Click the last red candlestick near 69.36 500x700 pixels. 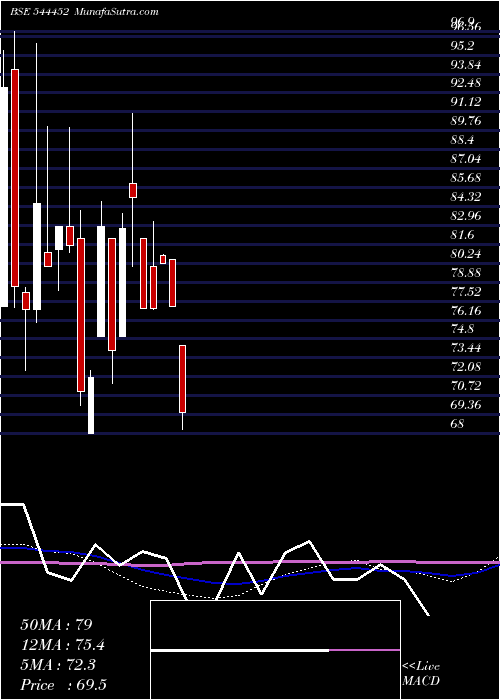(183, 379)
